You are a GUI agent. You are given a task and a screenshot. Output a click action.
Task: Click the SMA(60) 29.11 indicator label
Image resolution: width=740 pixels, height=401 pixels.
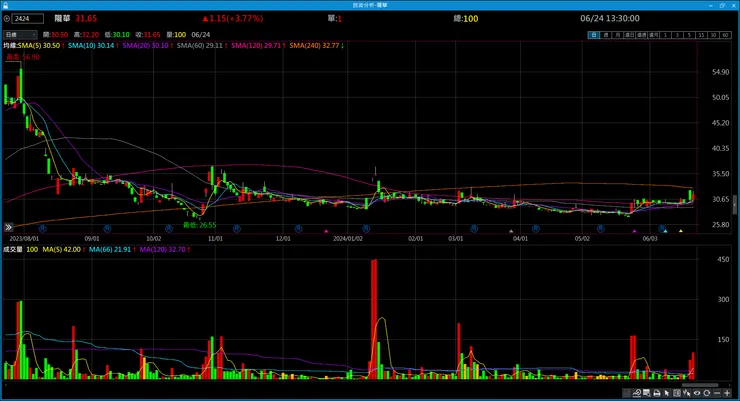pos(202,45)
